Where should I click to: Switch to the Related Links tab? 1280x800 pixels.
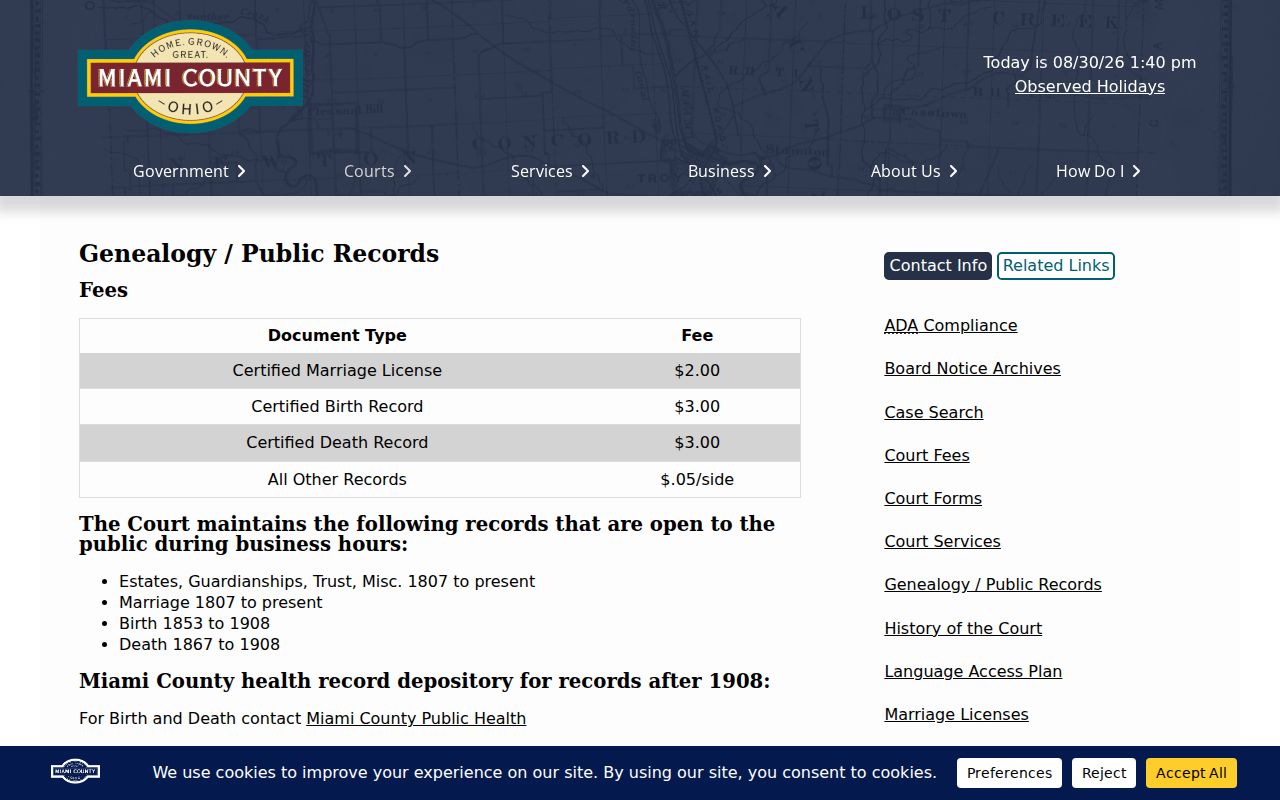(x=1056, y=266)
